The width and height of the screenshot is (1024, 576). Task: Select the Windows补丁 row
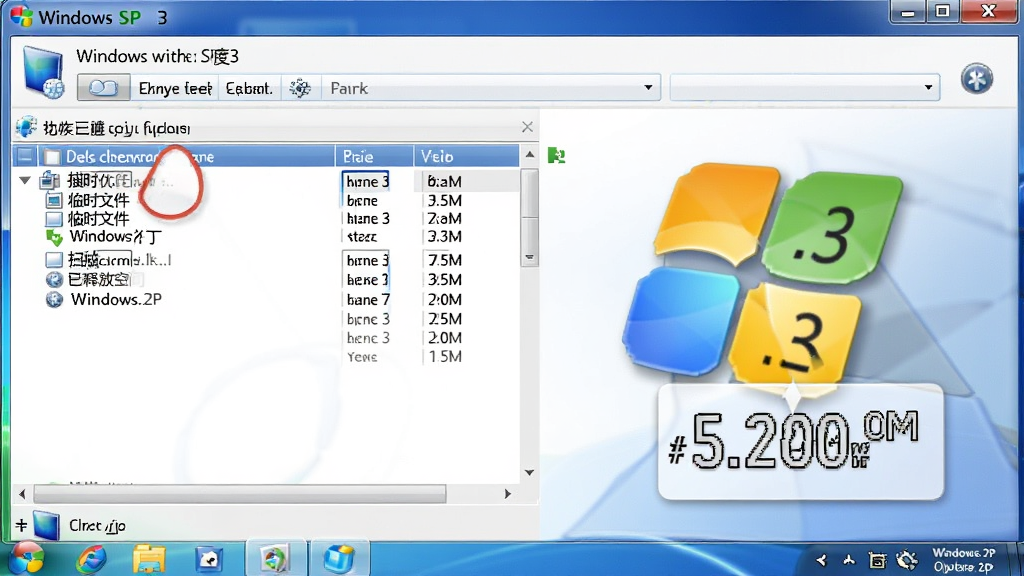click(116, 236)
